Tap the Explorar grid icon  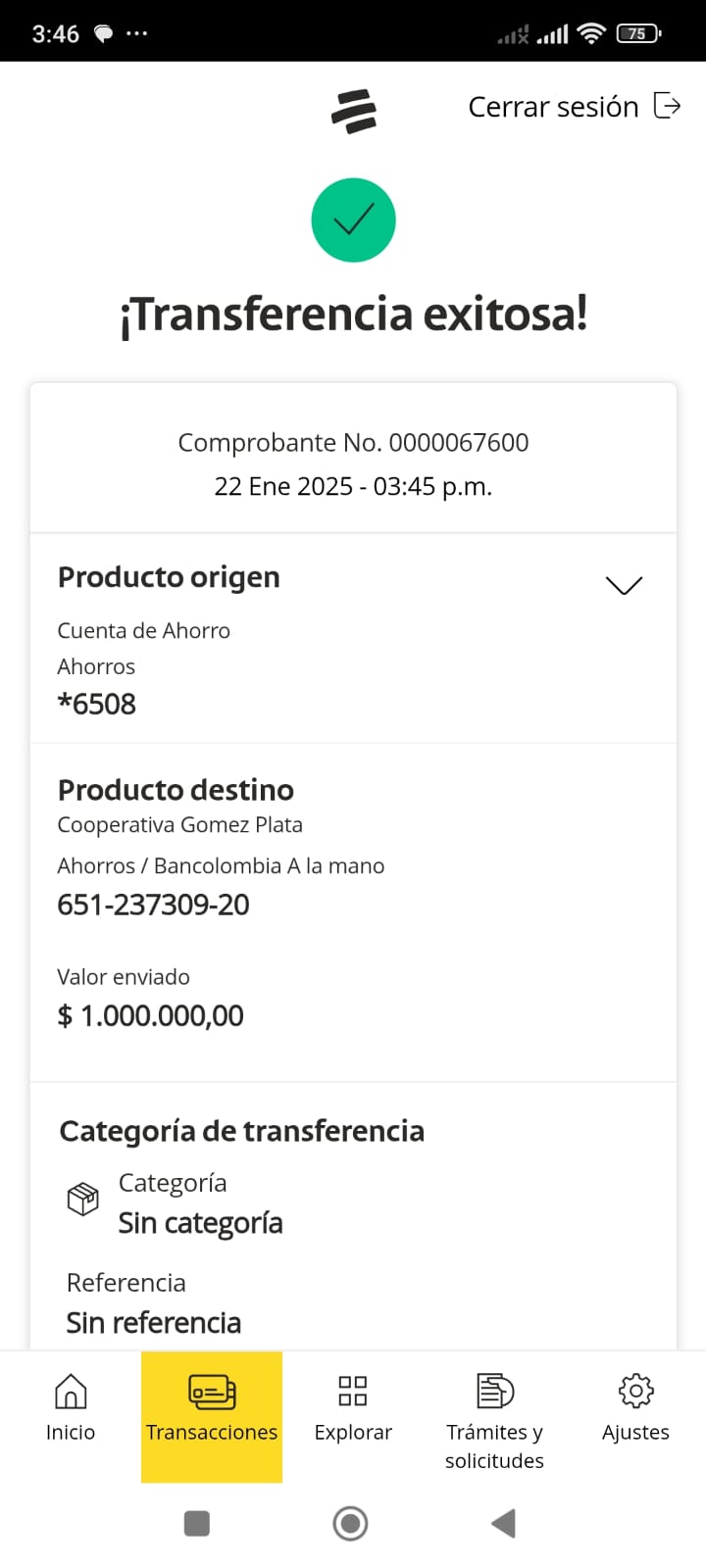(x=353, y=1391)
